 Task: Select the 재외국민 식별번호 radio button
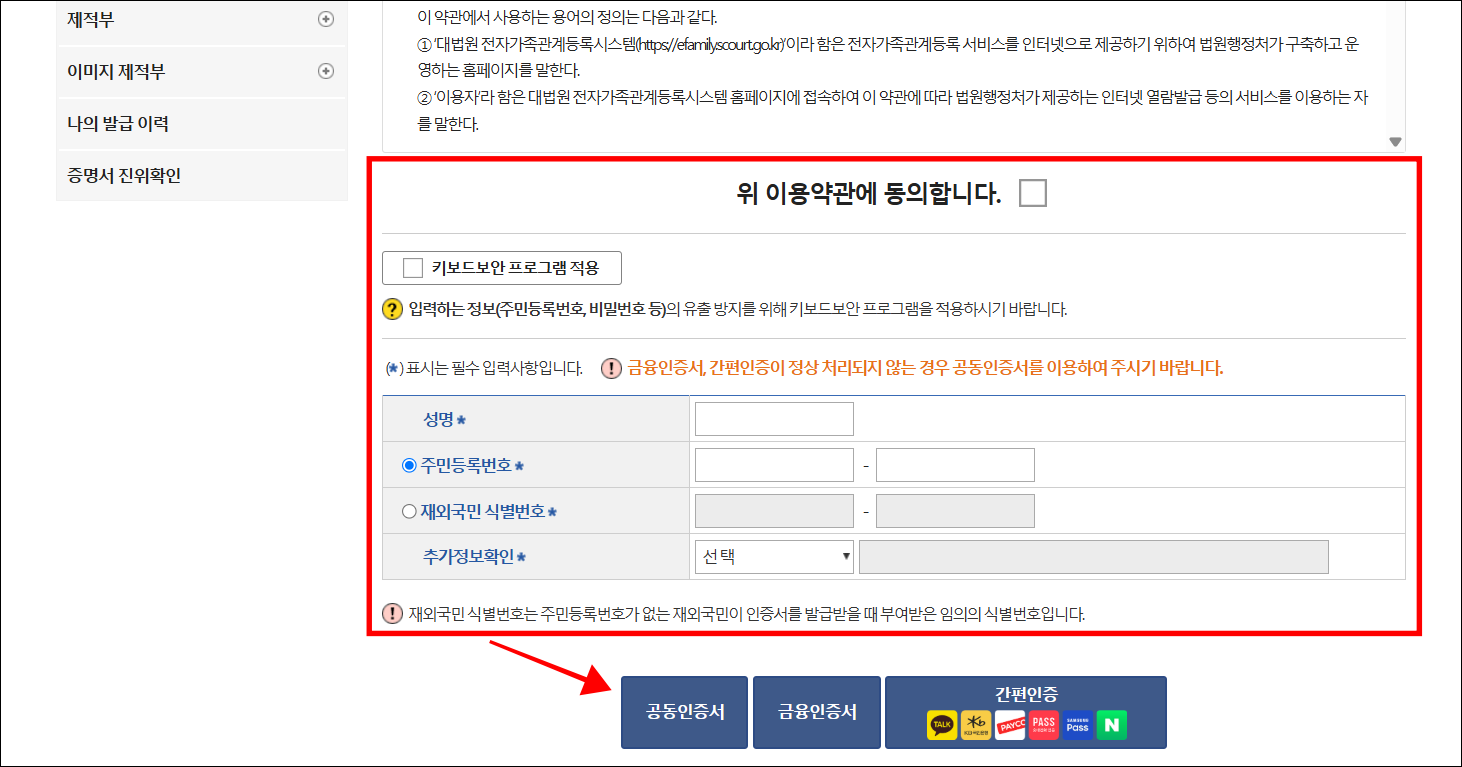click(409, 510)
